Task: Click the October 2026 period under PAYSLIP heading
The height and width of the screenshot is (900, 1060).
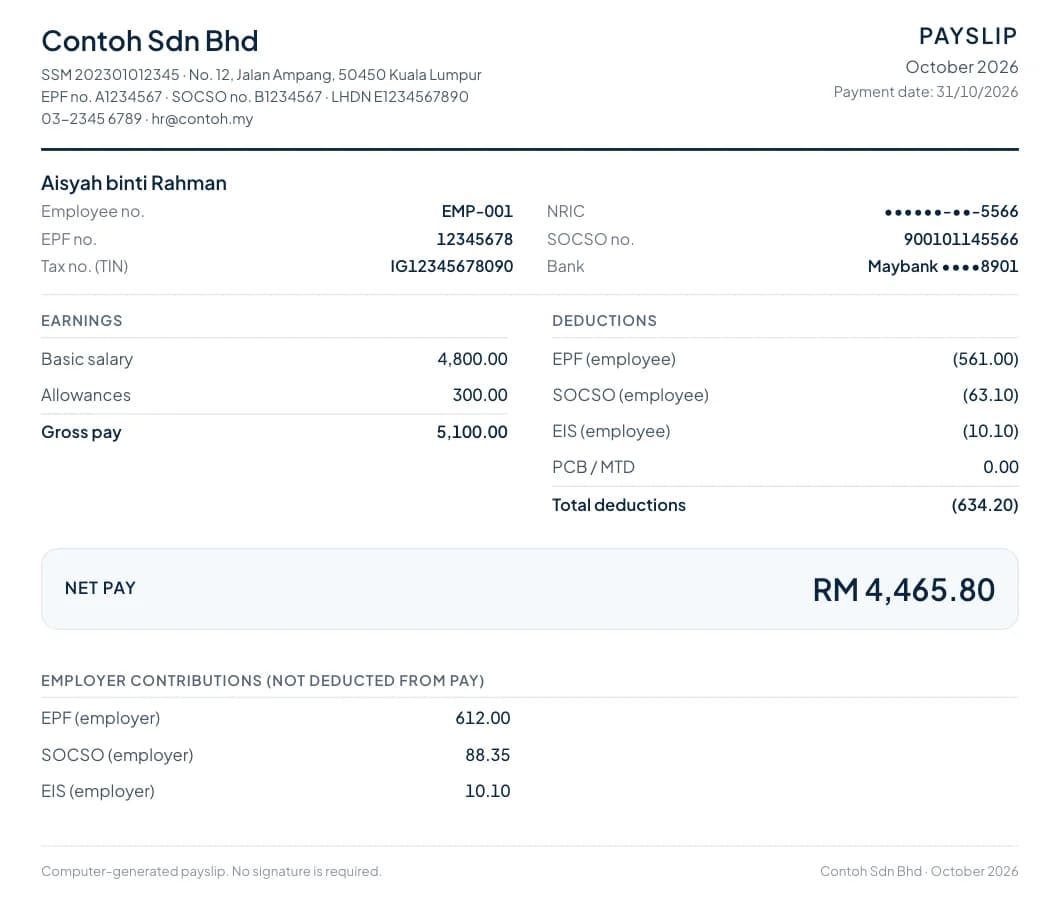Action: (x=961, y=67)
